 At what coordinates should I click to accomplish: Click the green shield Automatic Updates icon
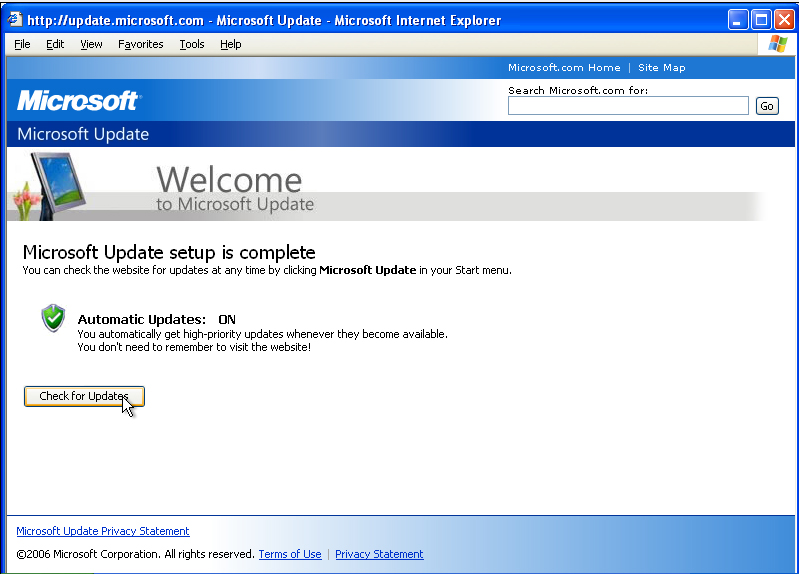[53, 318]
